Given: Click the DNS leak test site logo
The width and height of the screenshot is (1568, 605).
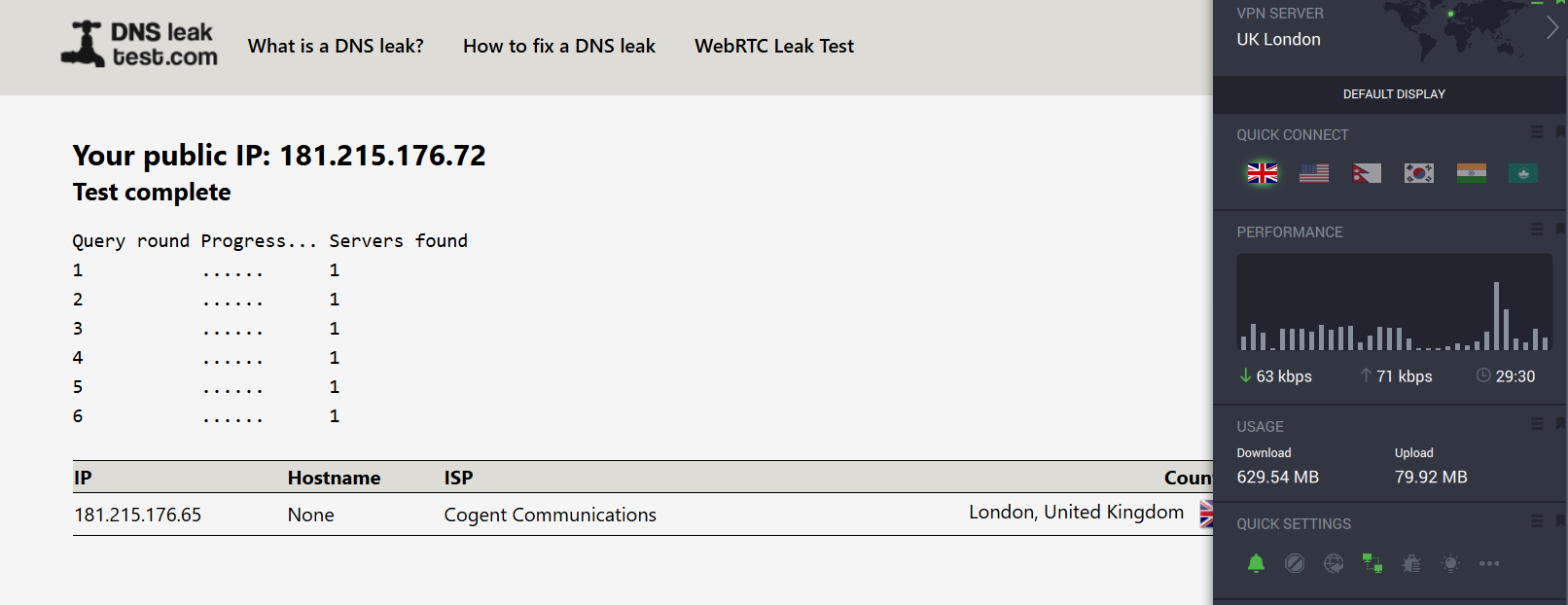Looking at the screenshot, I should 140,45.
